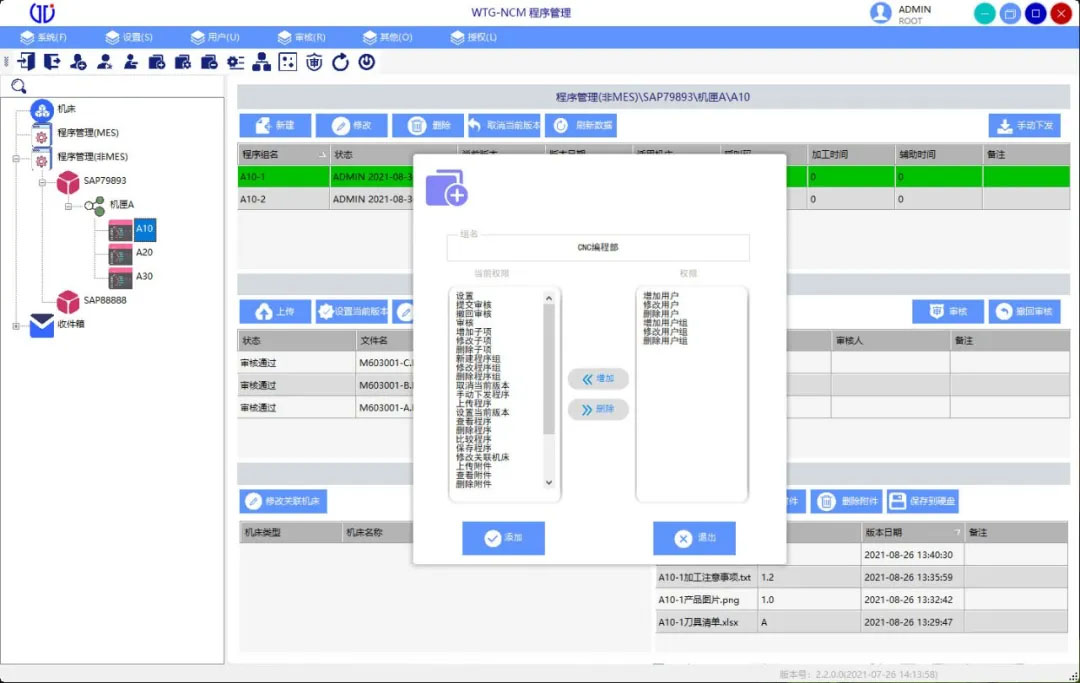Click the 保存到硬盘 button
Image resolution: width=1080 pixels, height=683 pixels.
click(x=923, y=501)
